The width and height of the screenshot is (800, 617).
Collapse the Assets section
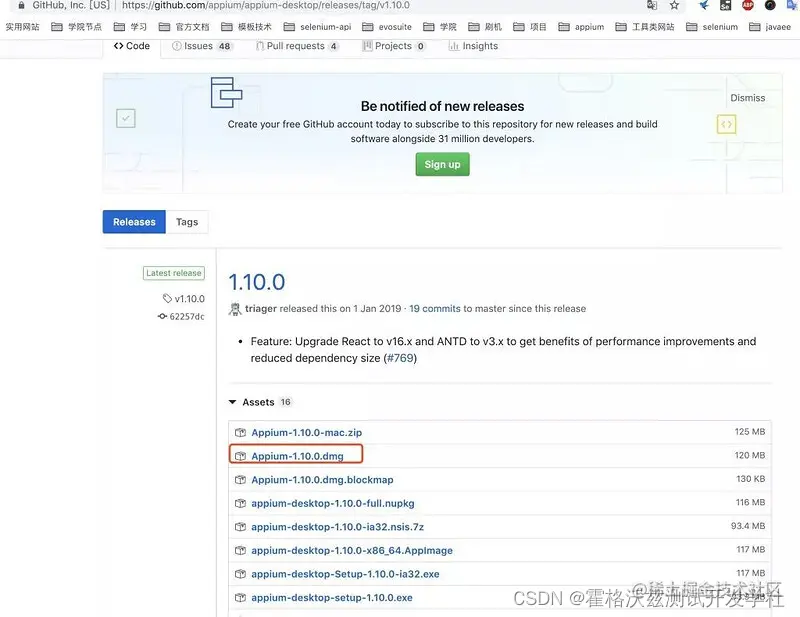pyautogui.click(x=233, y=401)
